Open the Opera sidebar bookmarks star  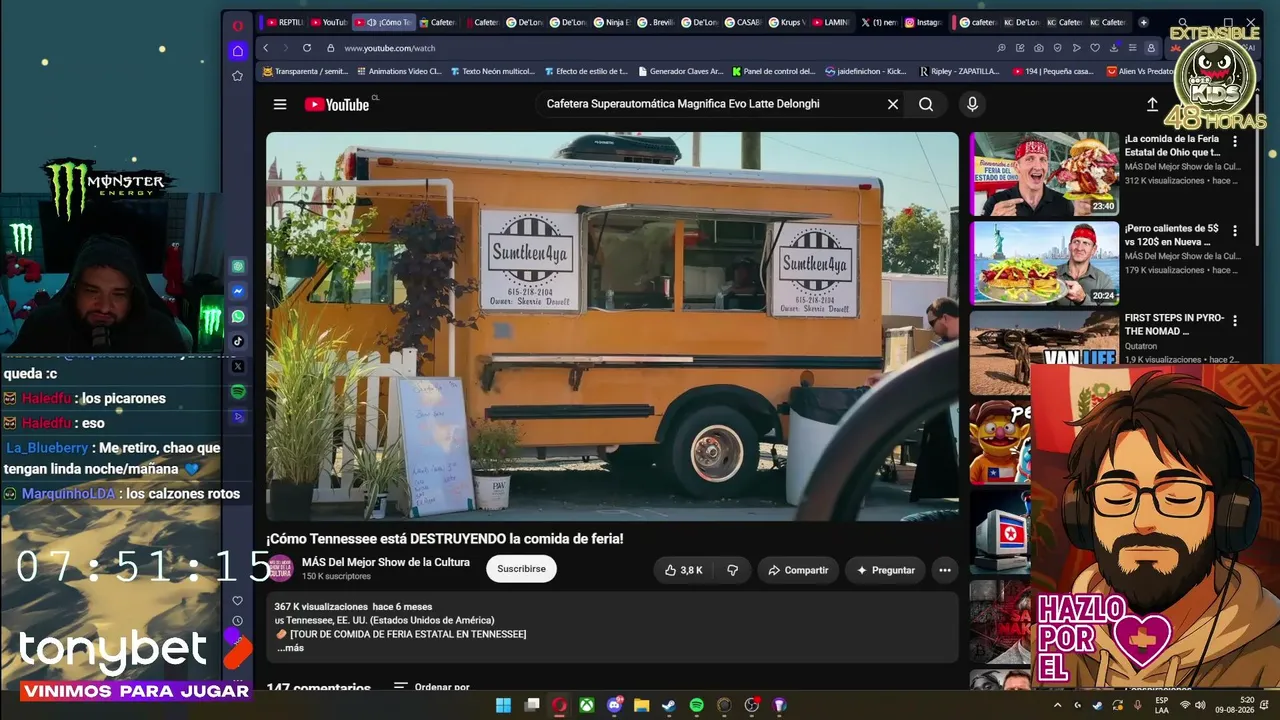point(237,76)
